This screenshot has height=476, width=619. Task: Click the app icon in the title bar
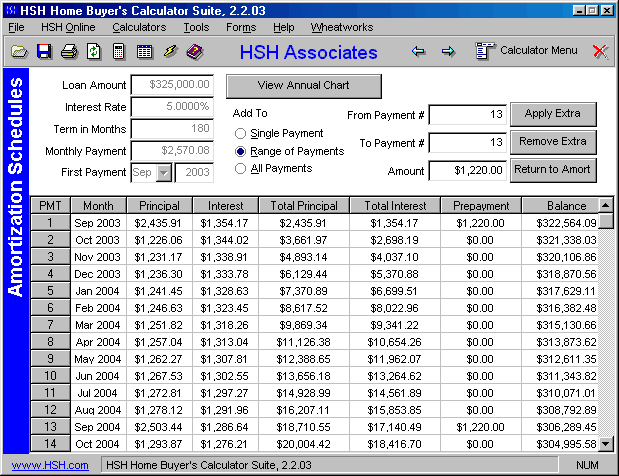click(x=11, y=10)
